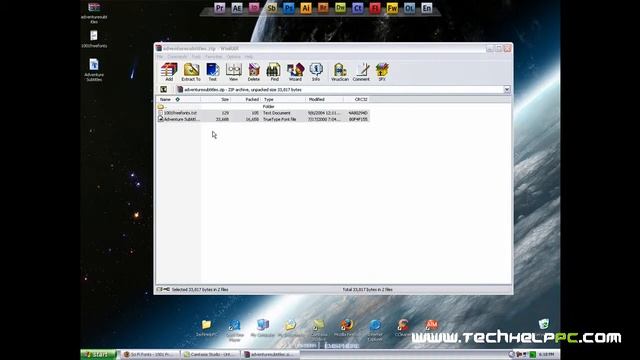Open the Tools menu
This screenshot has height=360, width=640.
click(x=196, y=57)
